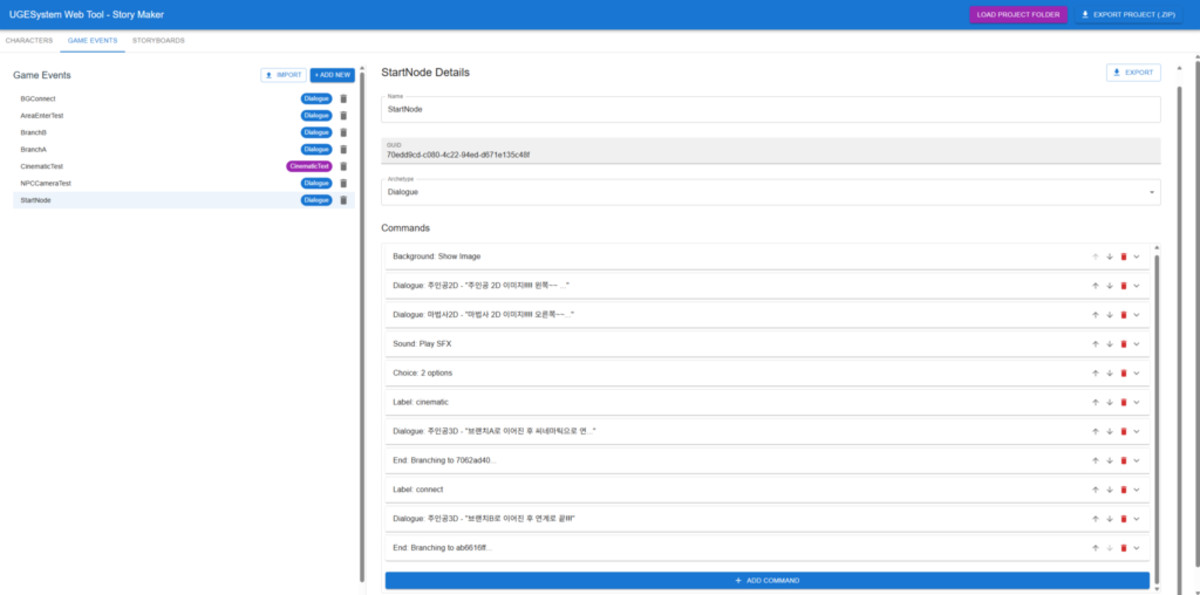This screenshot has height=595, width=1200.
Task: Switch to the CHARACTERS tab
Action: point(27,41)
